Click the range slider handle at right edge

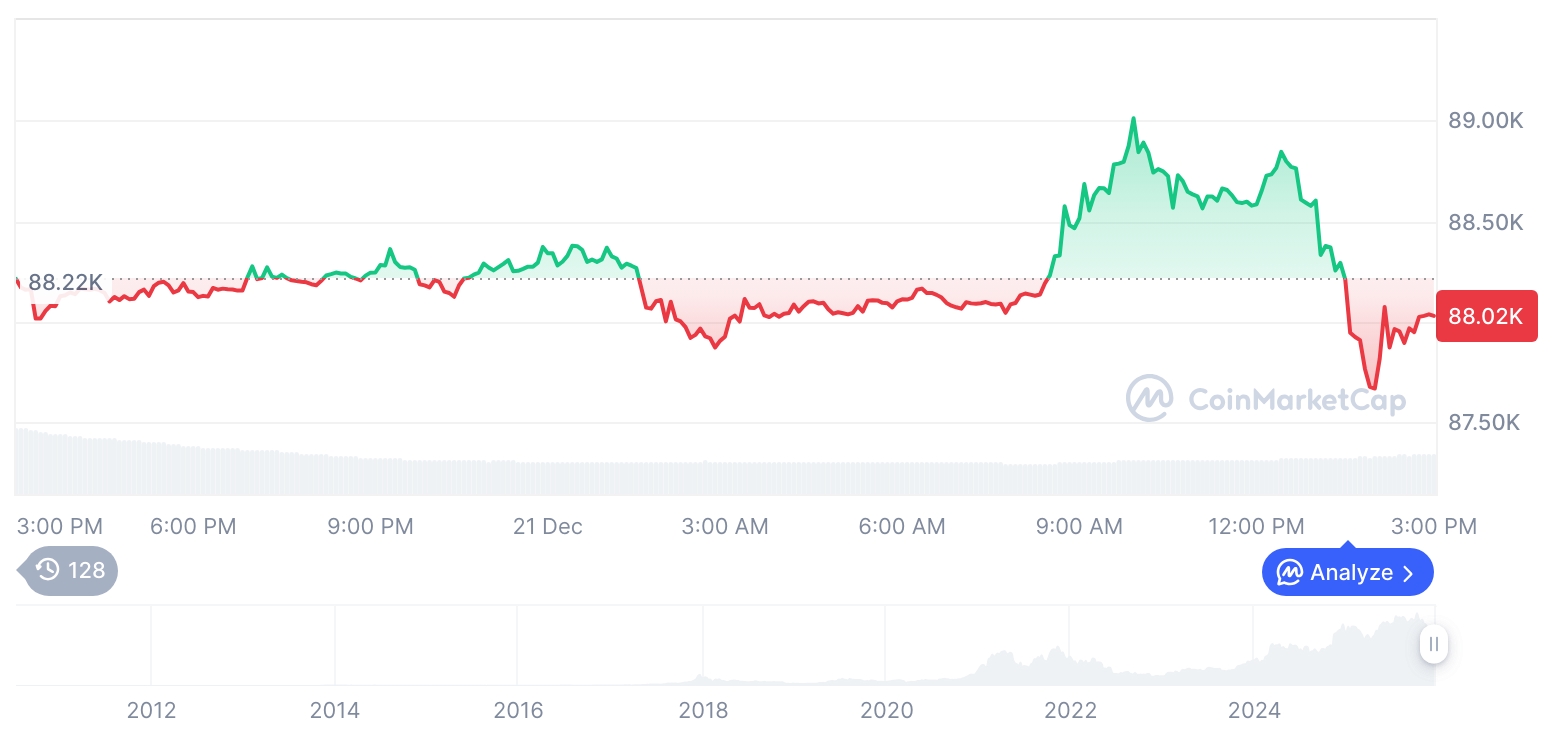pyautogui.click(x=1434, y=644)
